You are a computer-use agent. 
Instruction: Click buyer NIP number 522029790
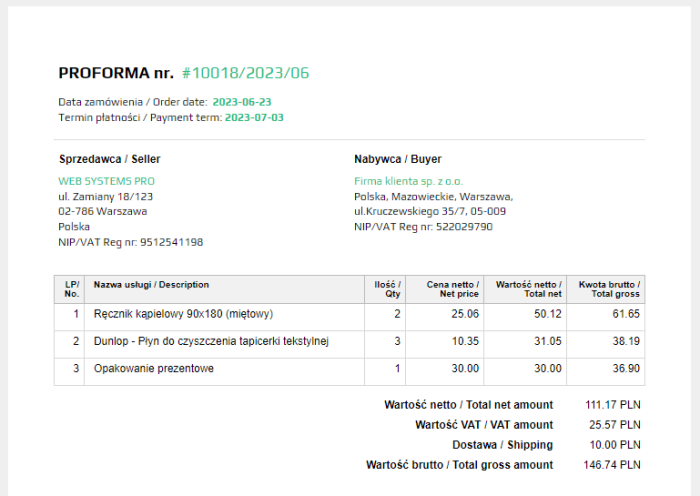click(x=464, y=227)
